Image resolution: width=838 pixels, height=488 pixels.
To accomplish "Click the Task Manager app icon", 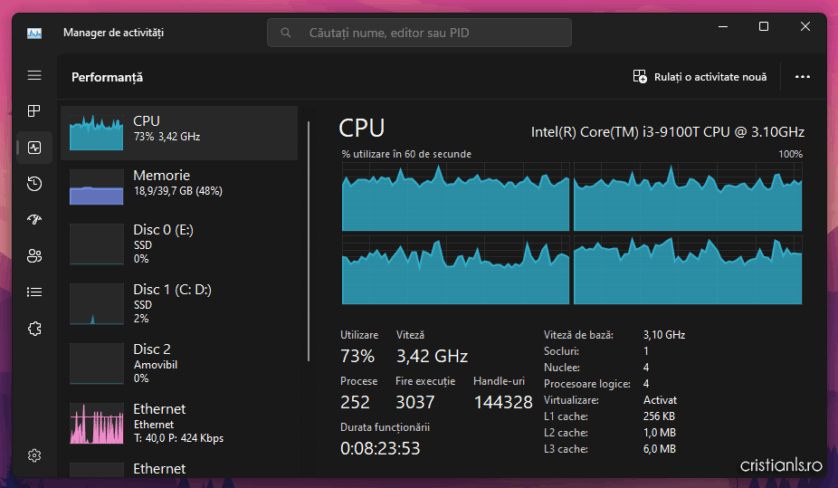I will point(34,33).
